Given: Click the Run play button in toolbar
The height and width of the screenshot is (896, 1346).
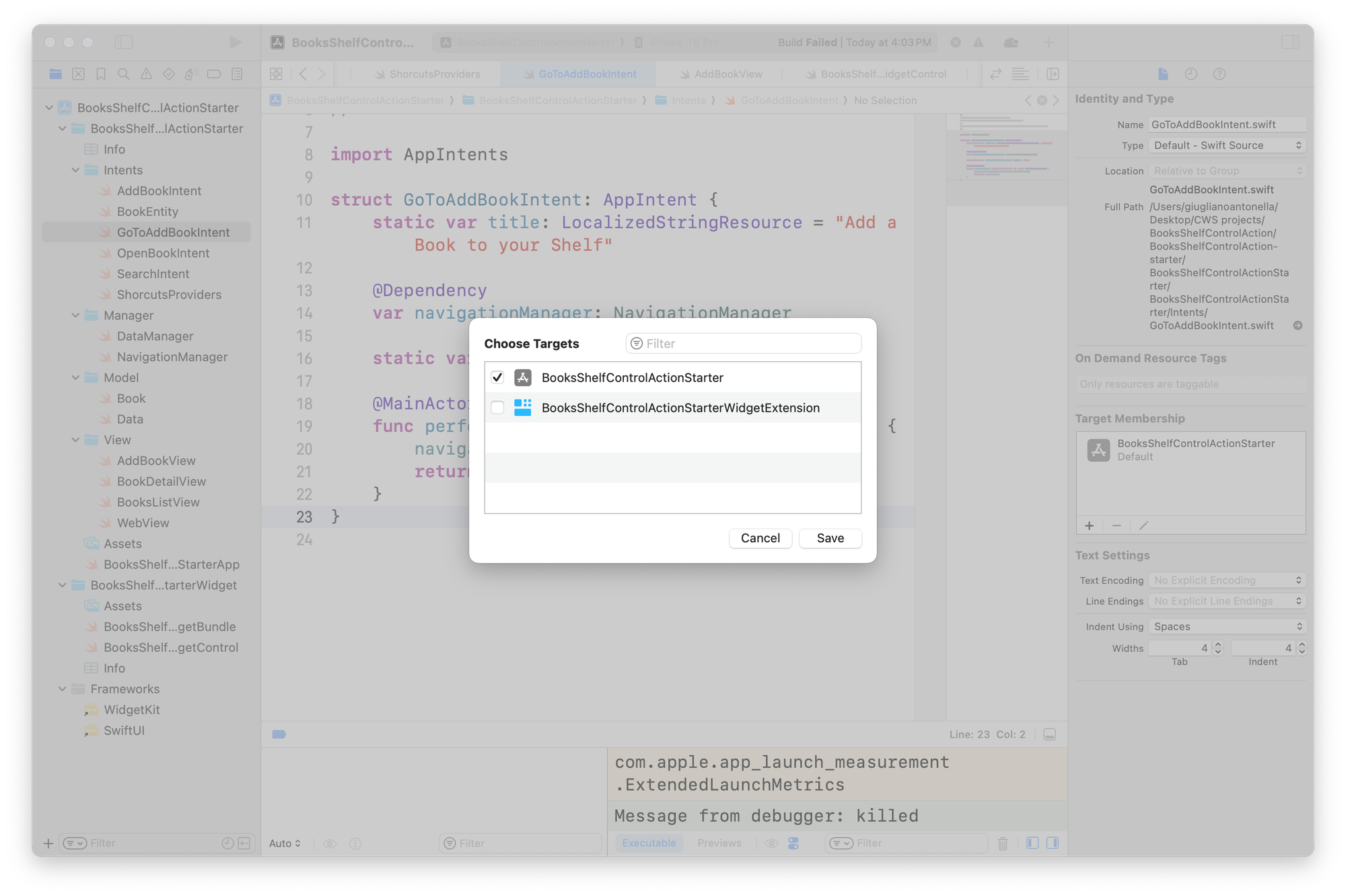Looking at the screenshot, I should pos(235,42).
